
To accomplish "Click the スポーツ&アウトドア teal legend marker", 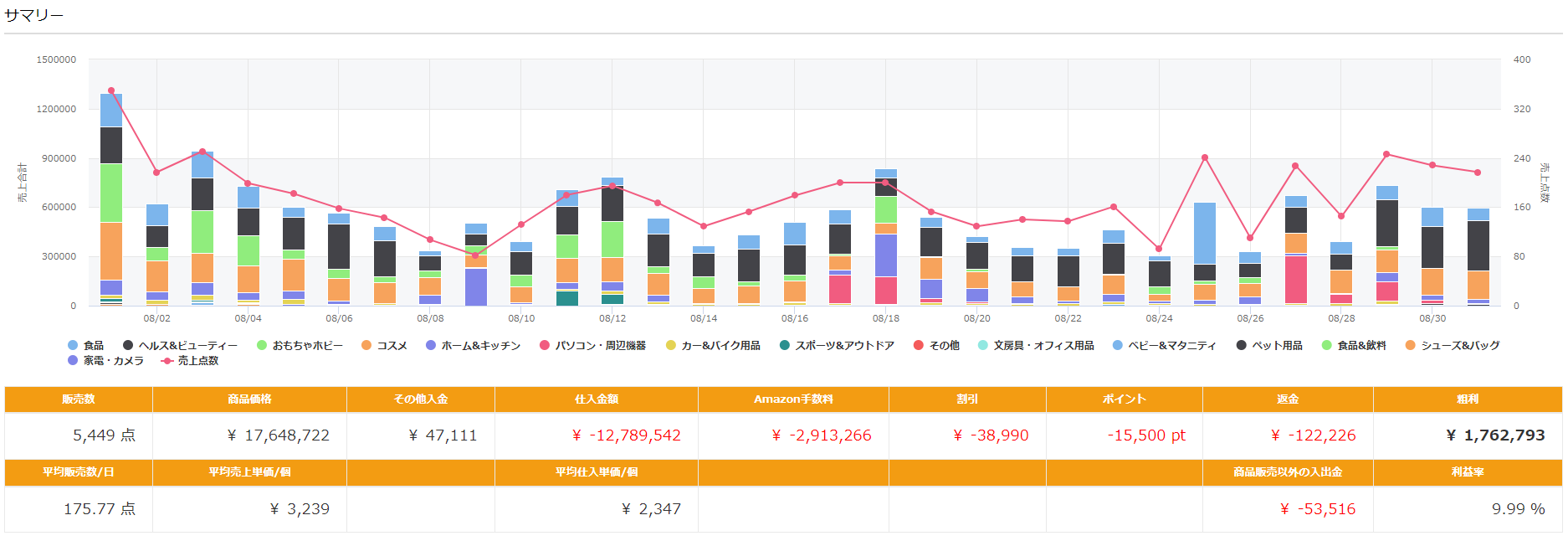I will [785, 346].
